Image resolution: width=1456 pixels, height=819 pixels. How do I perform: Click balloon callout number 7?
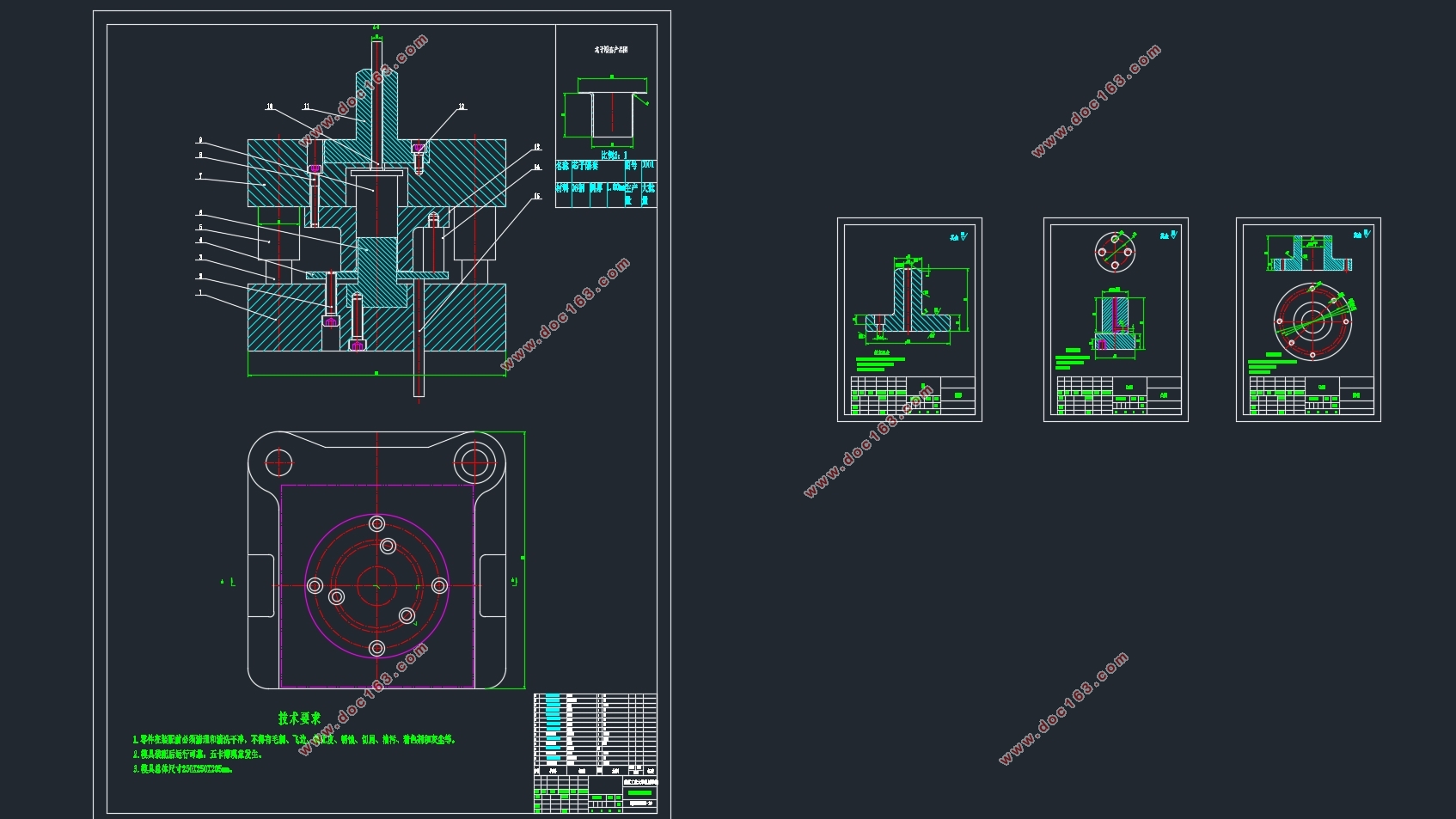point(200,176)
